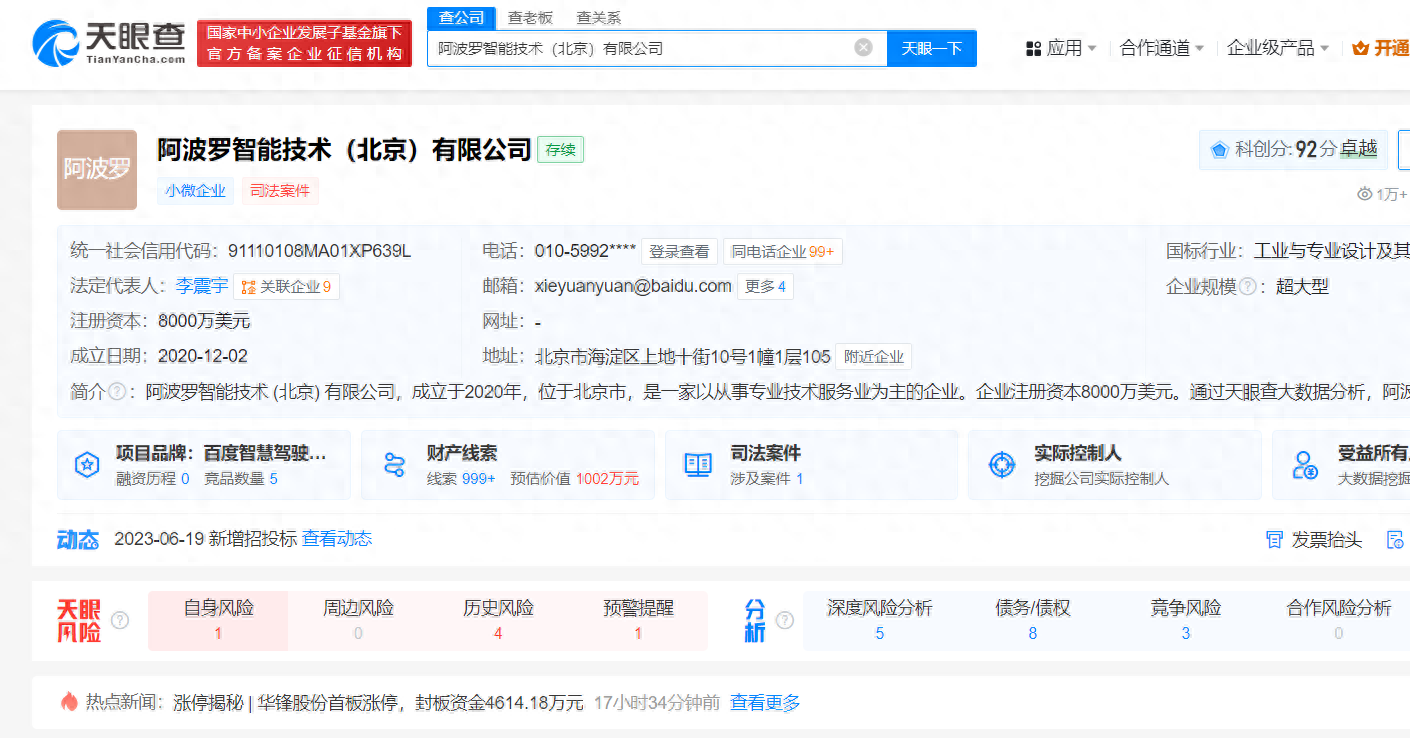Expand the 合作通道 dropdown
Viewport: 1410px width, 738px height.
[x=1162, y=48]
